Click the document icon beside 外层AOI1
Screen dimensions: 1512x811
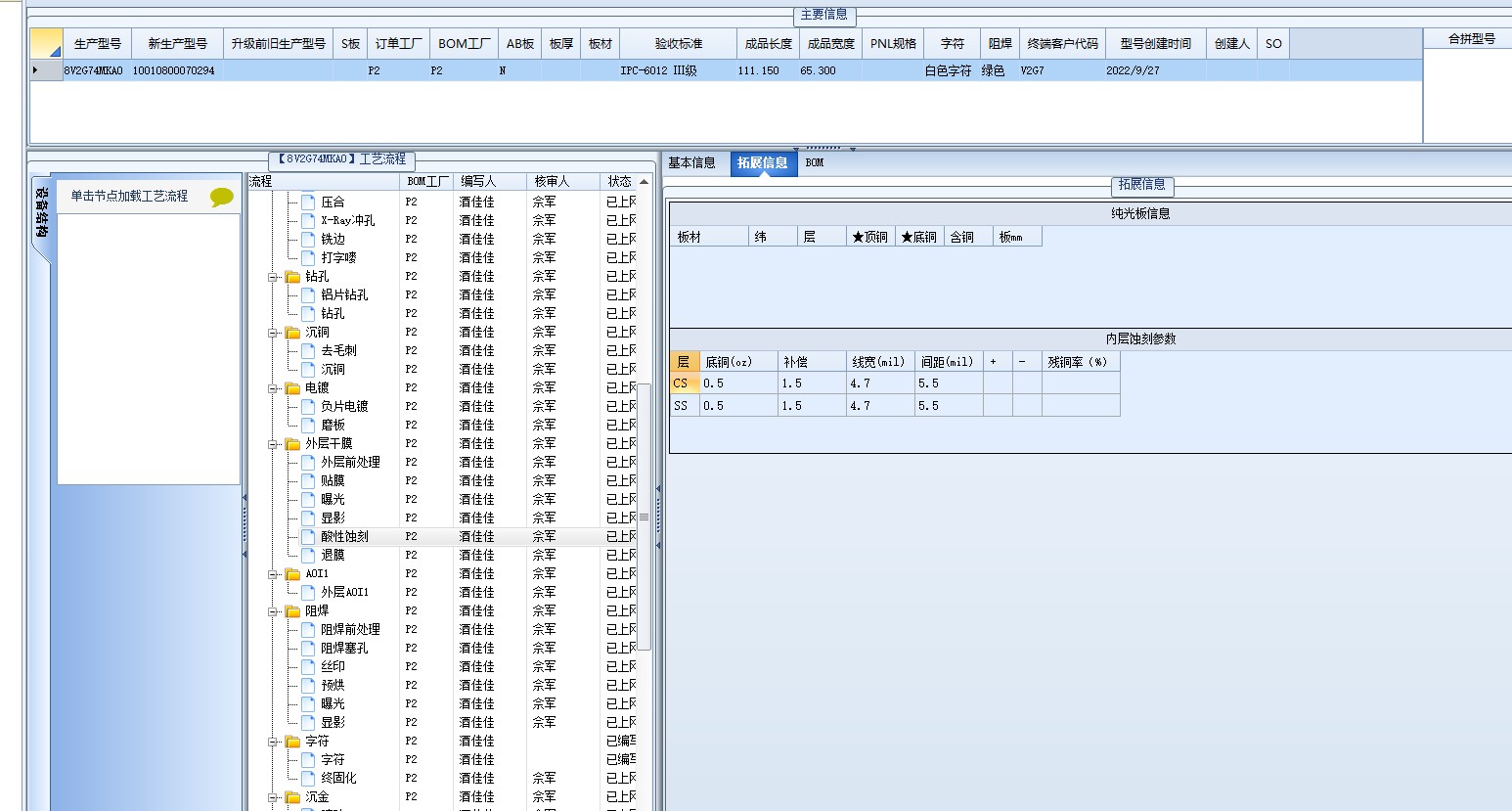(x=308, y=592)
